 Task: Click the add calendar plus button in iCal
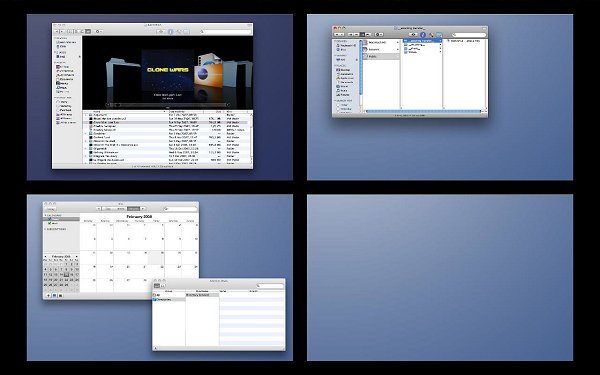click(x=49, y=295)
